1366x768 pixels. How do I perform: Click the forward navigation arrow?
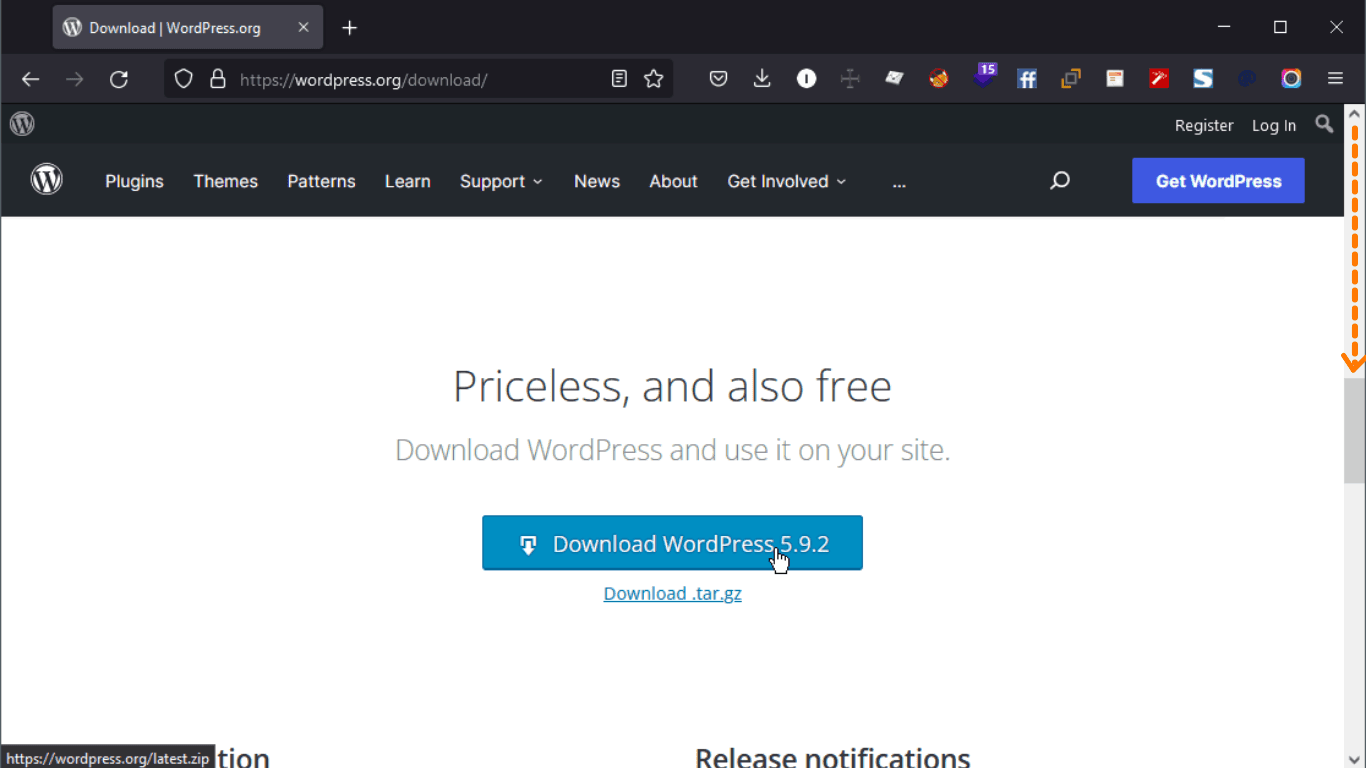coord(75,79)
